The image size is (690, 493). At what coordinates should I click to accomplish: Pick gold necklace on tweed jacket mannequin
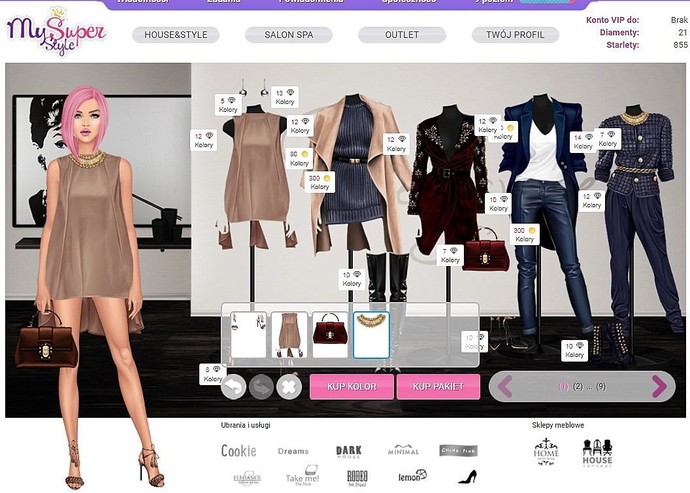click(634, 118)
